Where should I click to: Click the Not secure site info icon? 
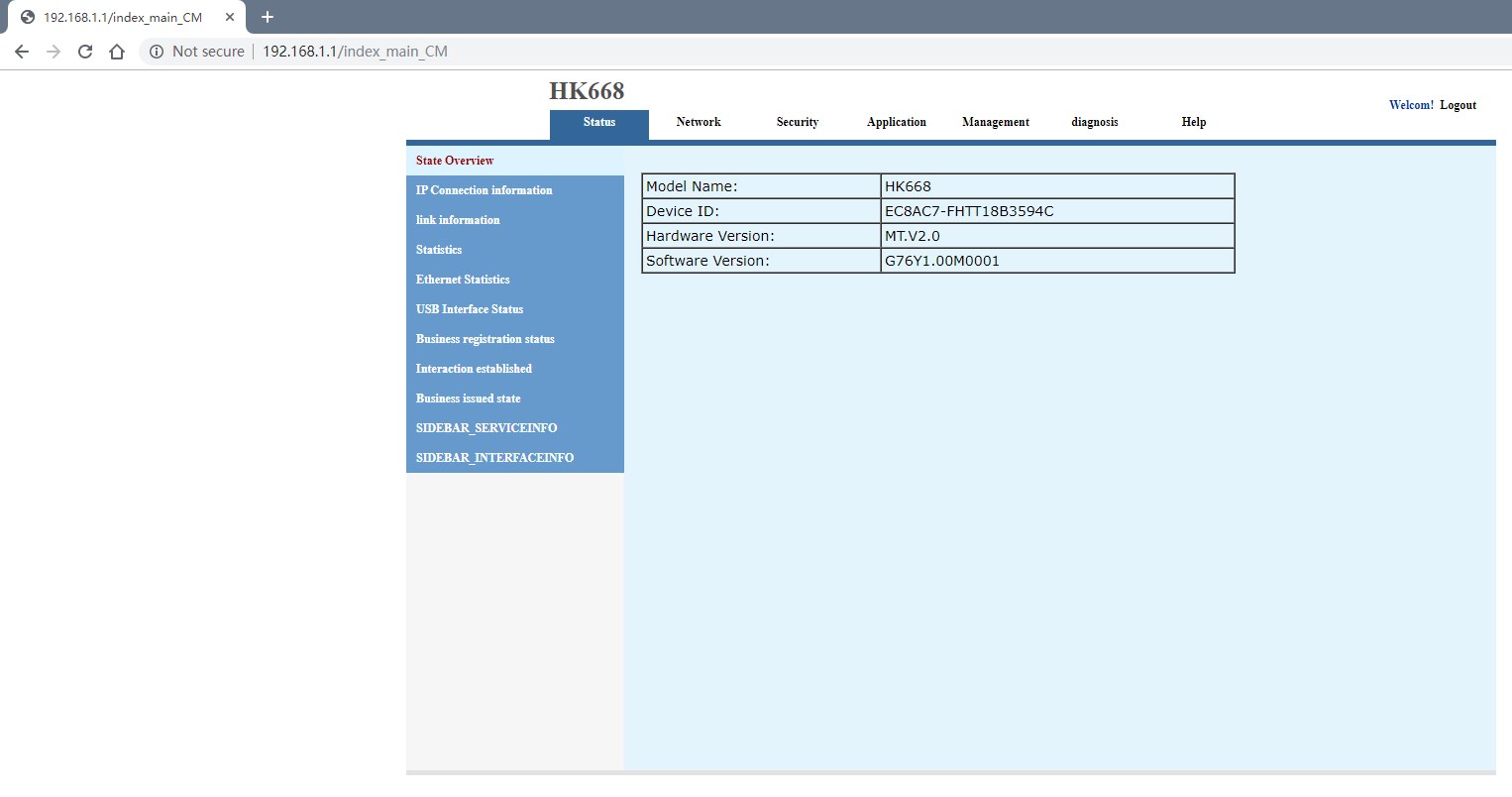[x=157, y=52]
